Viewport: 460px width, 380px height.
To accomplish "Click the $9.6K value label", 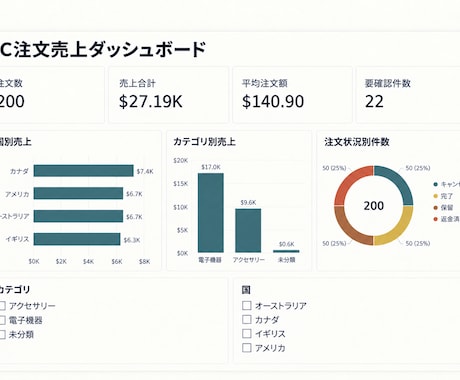I will (248, 203).
